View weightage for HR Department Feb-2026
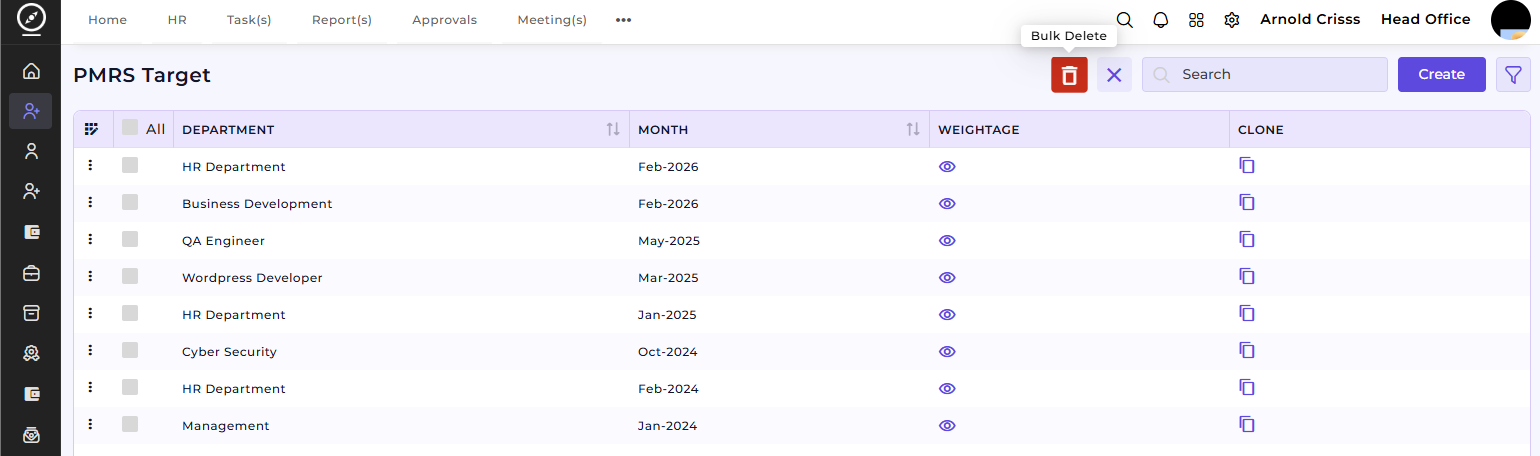 (947, 167)
